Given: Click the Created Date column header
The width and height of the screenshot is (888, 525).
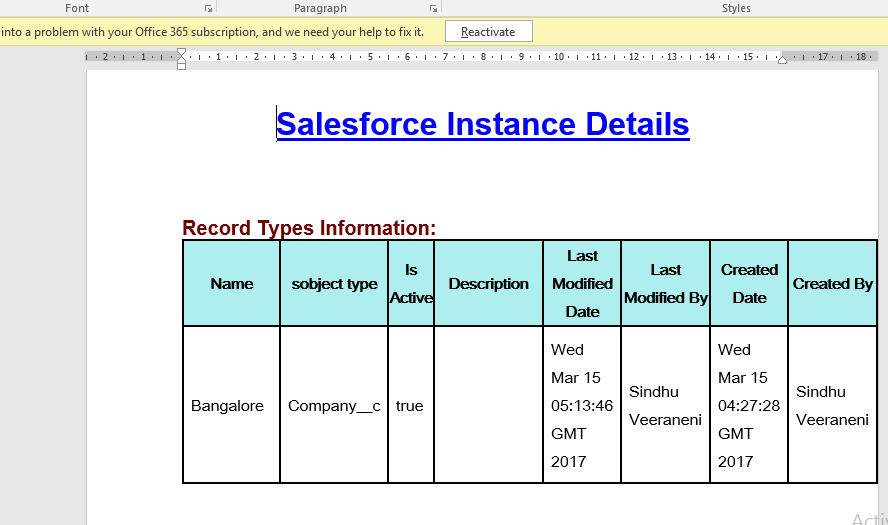Looking at the screenshot, I should pos(749,283).
